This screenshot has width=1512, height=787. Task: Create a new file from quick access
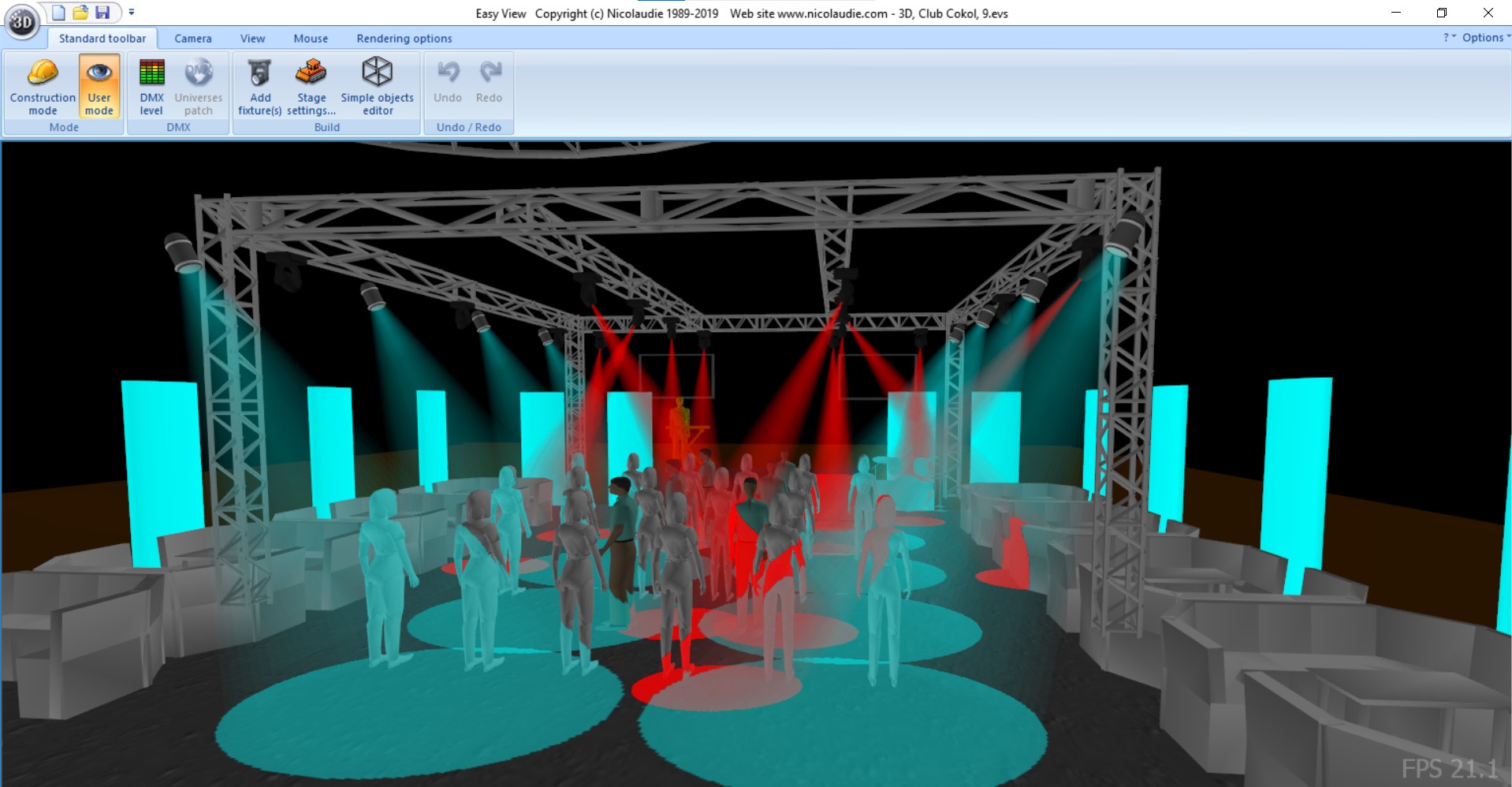(58, 13)
